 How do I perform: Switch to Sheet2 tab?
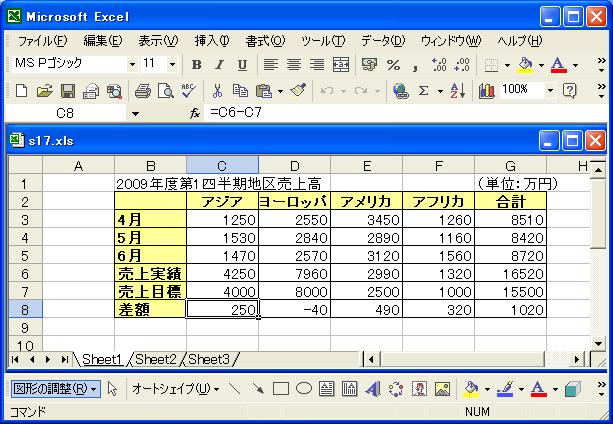click(x=156, y=359)
